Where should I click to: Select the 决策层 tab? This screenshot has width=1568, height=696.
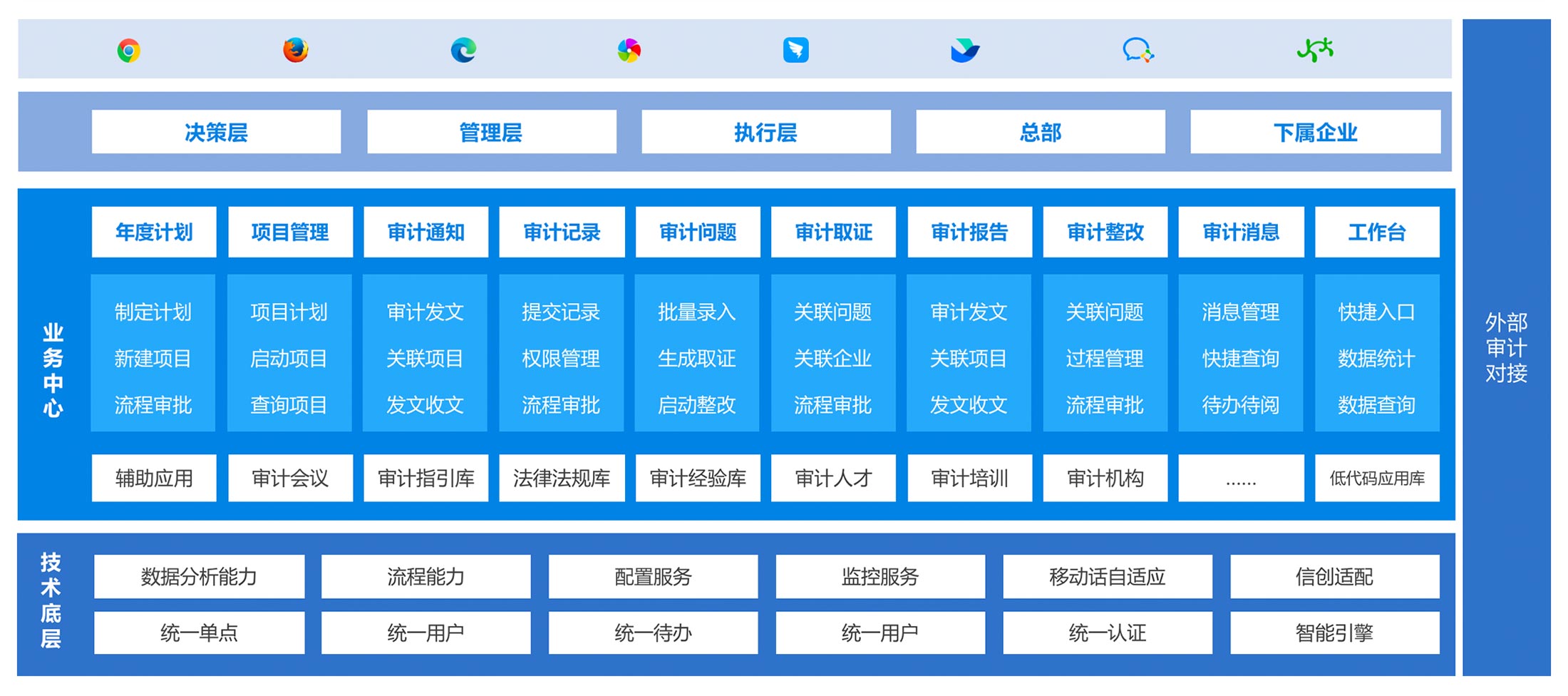216,132
